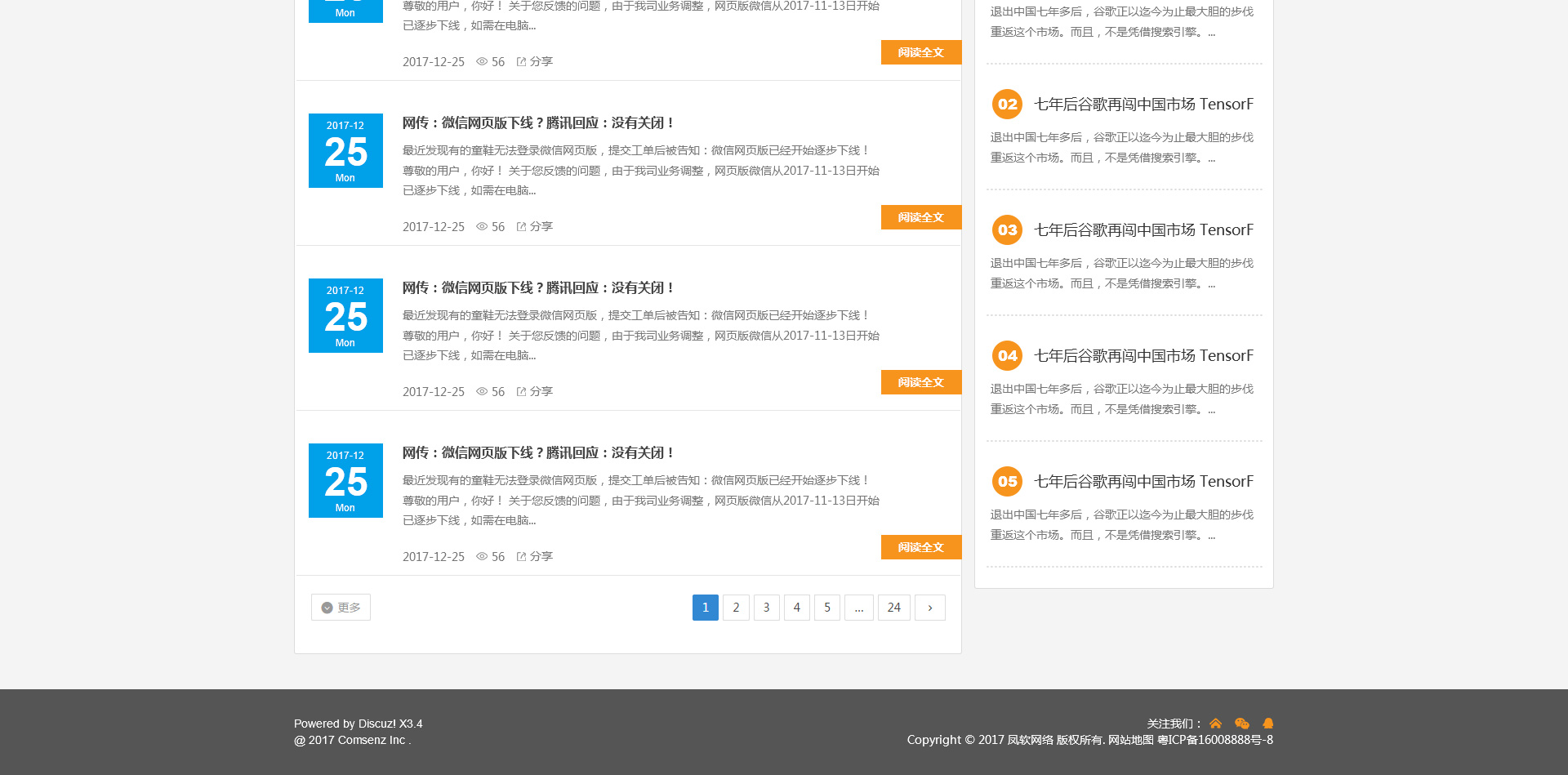
Task: Click the Discuz! link in footer
Action: coord(376,724)
